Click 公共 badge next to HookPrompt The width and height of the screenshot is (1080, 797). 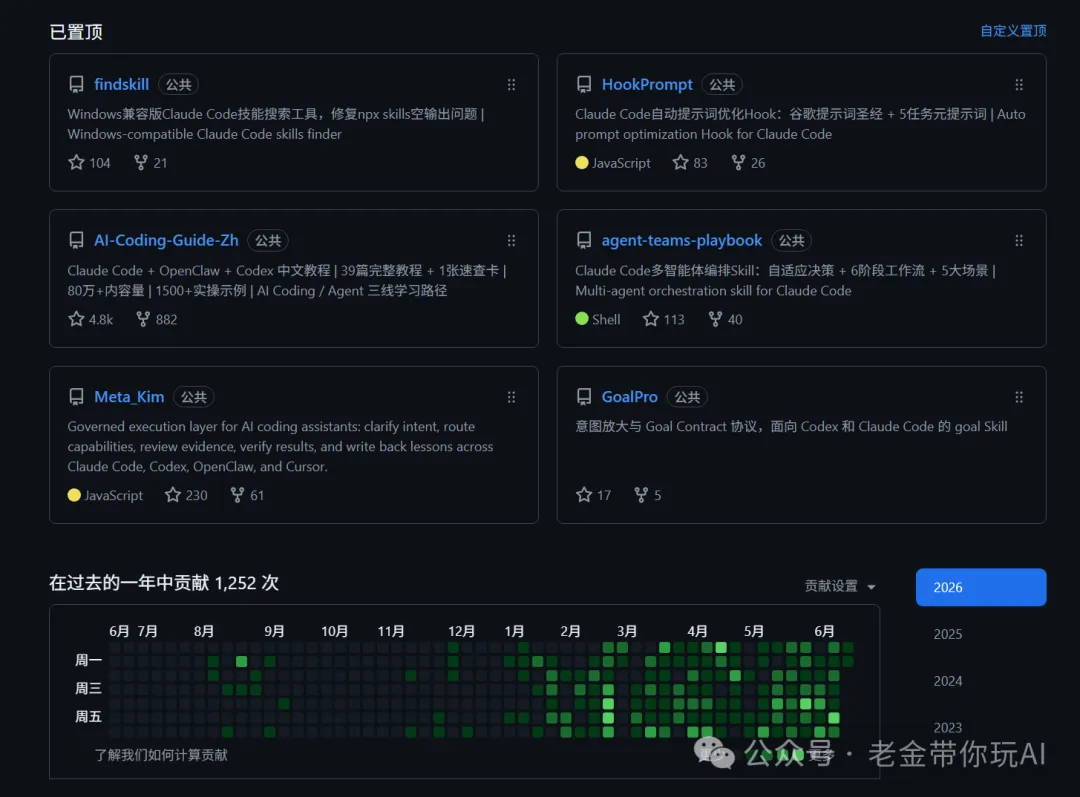(x=722, y=84)
